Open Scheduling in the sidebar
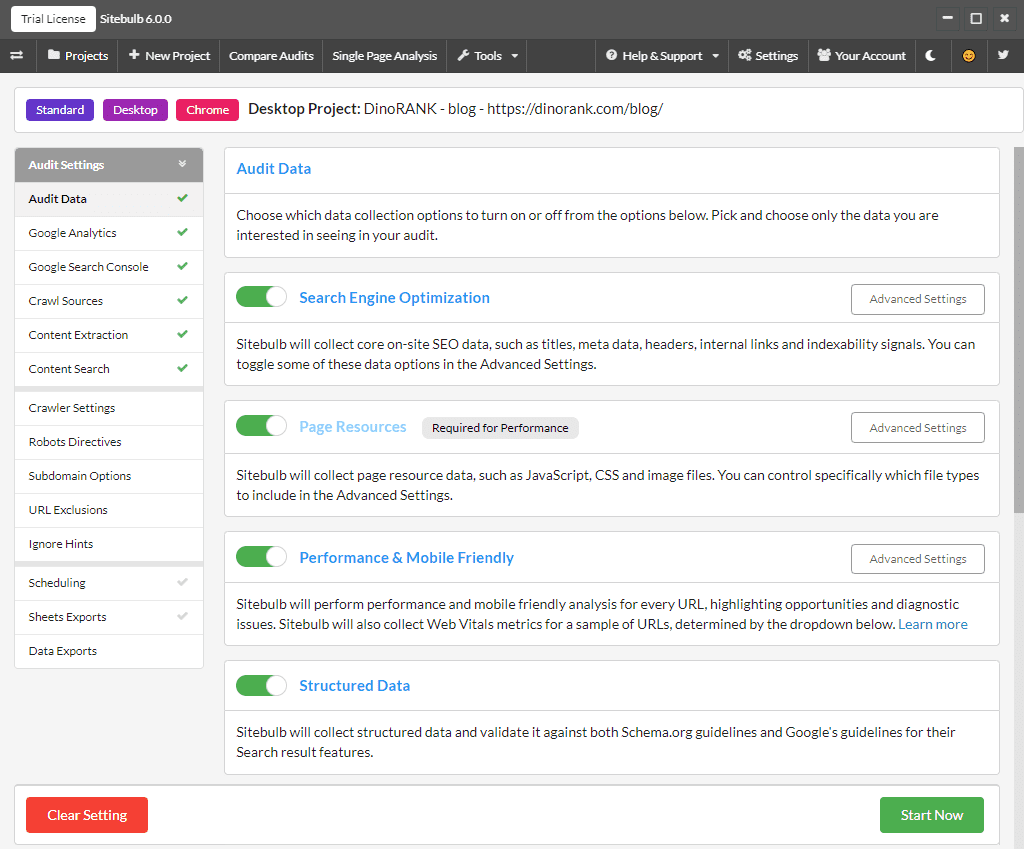 click(x=109, y=583)
